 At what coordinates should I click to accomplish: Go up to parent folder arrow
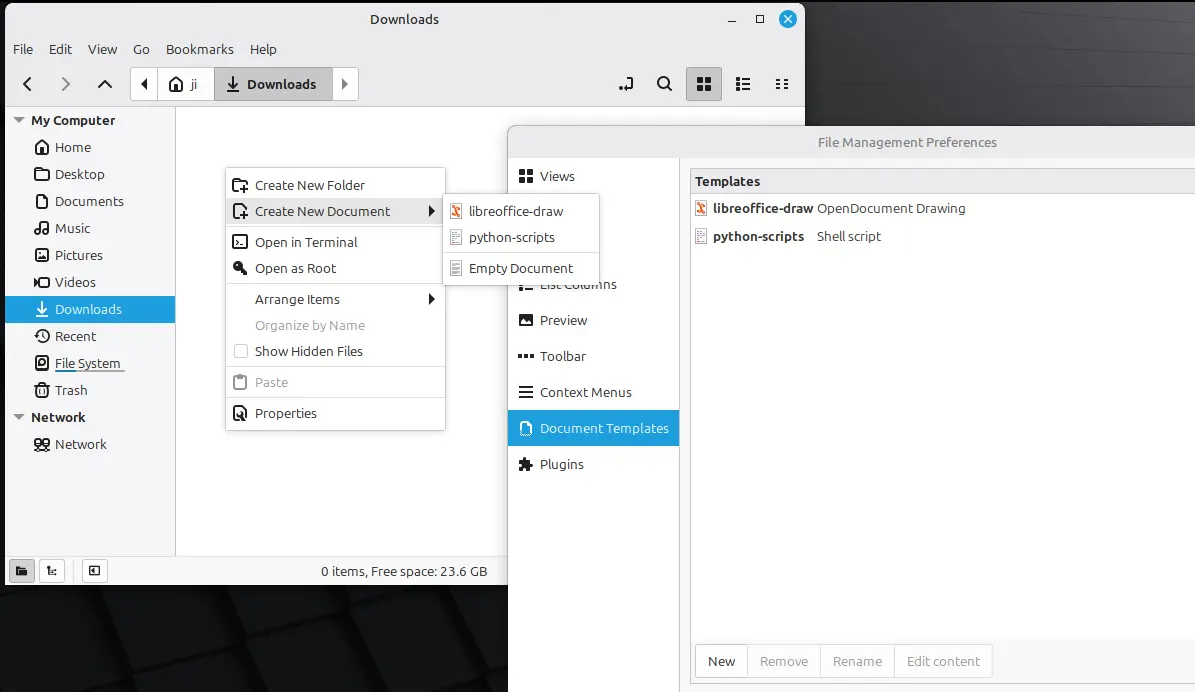coord(105,84)
